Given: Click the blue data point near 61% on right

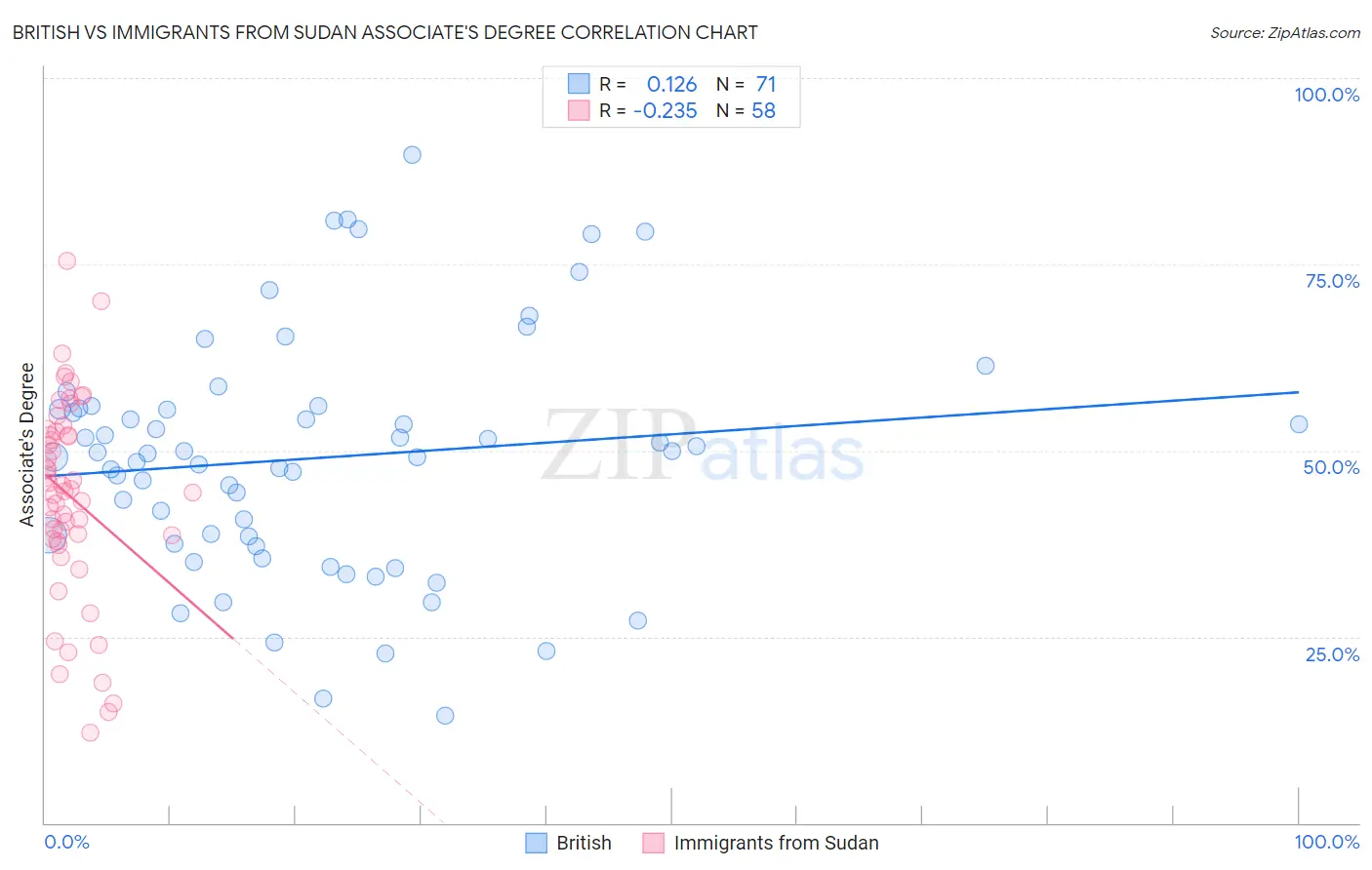Looking at the screenshot, I should pos(986,366).
